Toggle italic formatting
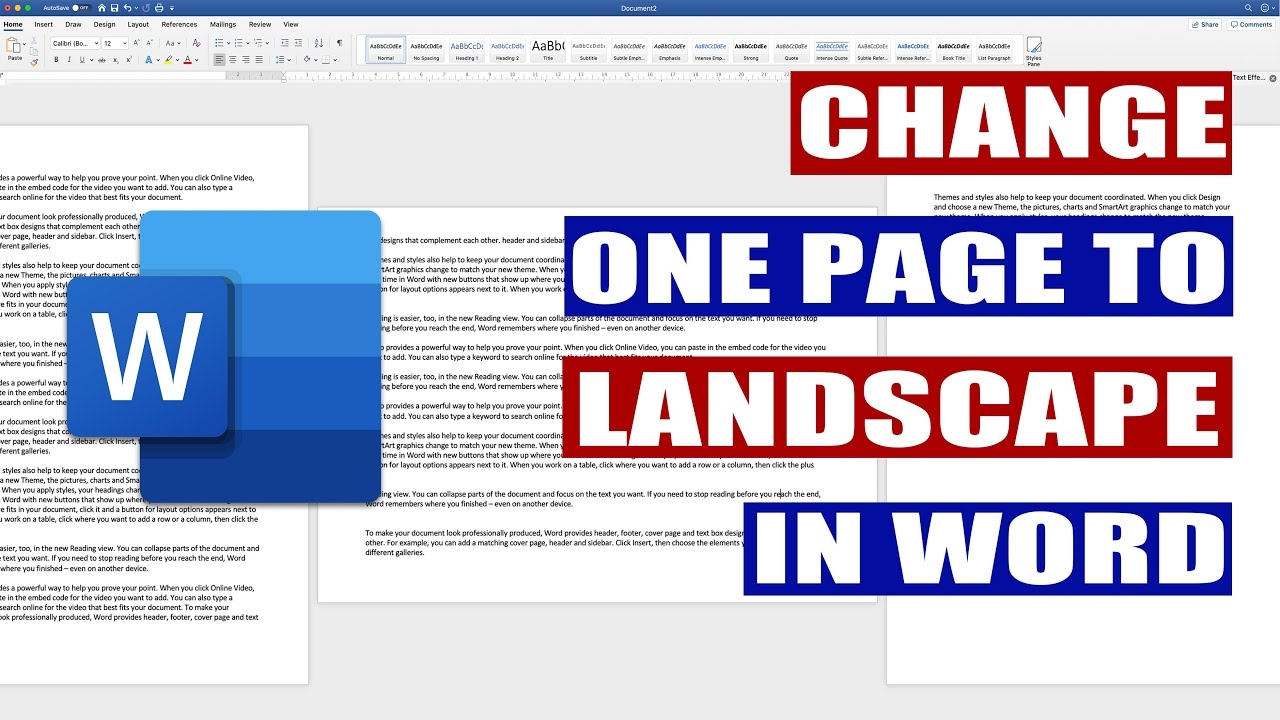 click(x=70, y=60)
